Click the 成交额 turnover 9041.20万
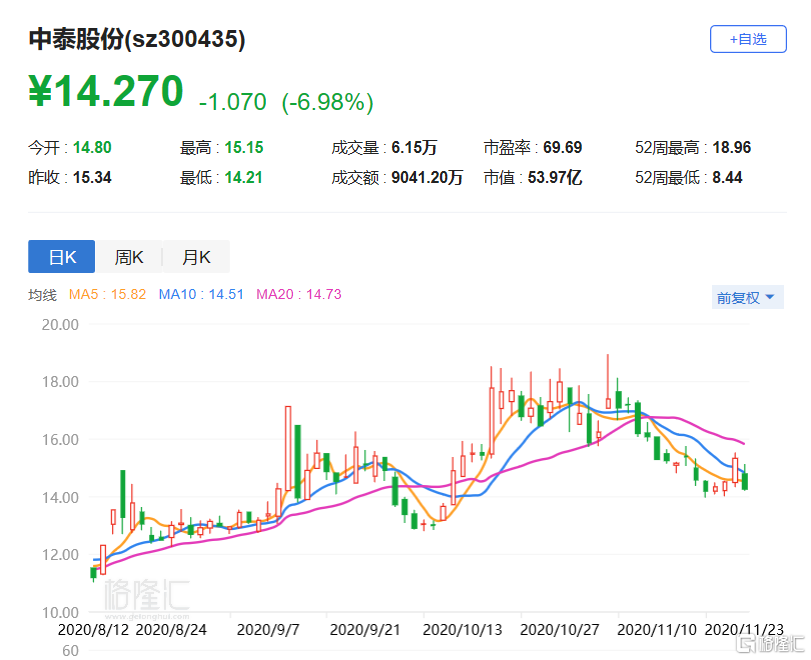The width and height of the screenshot is (811, 660). click(427, 178)
